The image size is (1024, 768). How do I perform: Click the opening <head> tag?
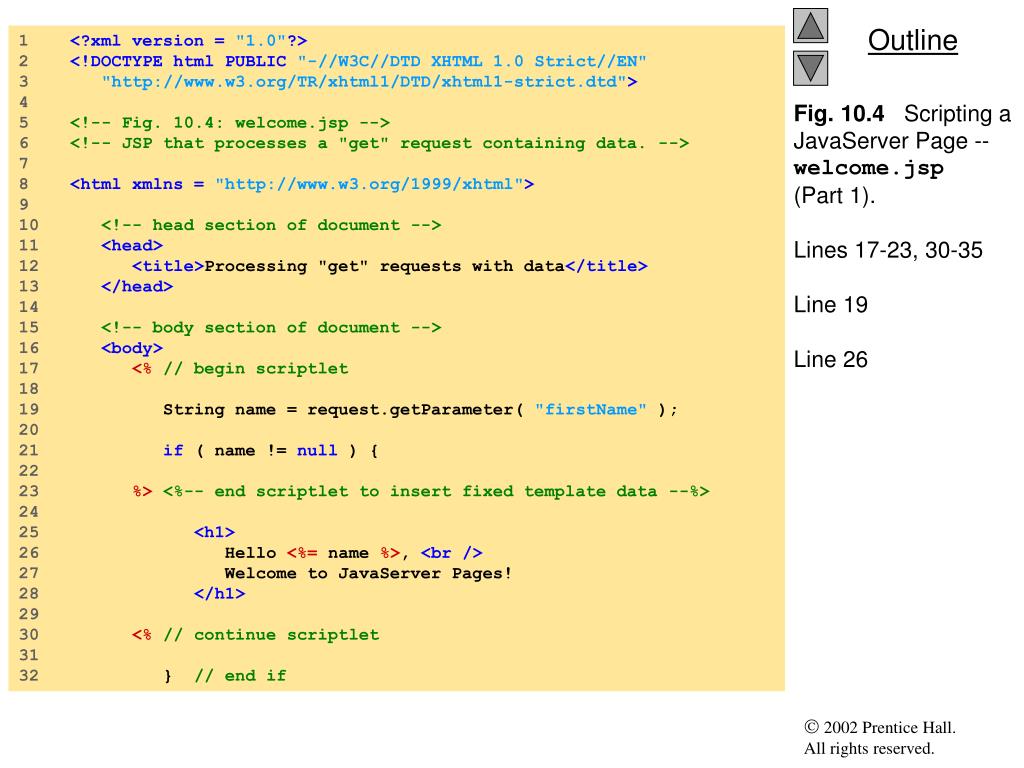(x=131, y=246)
